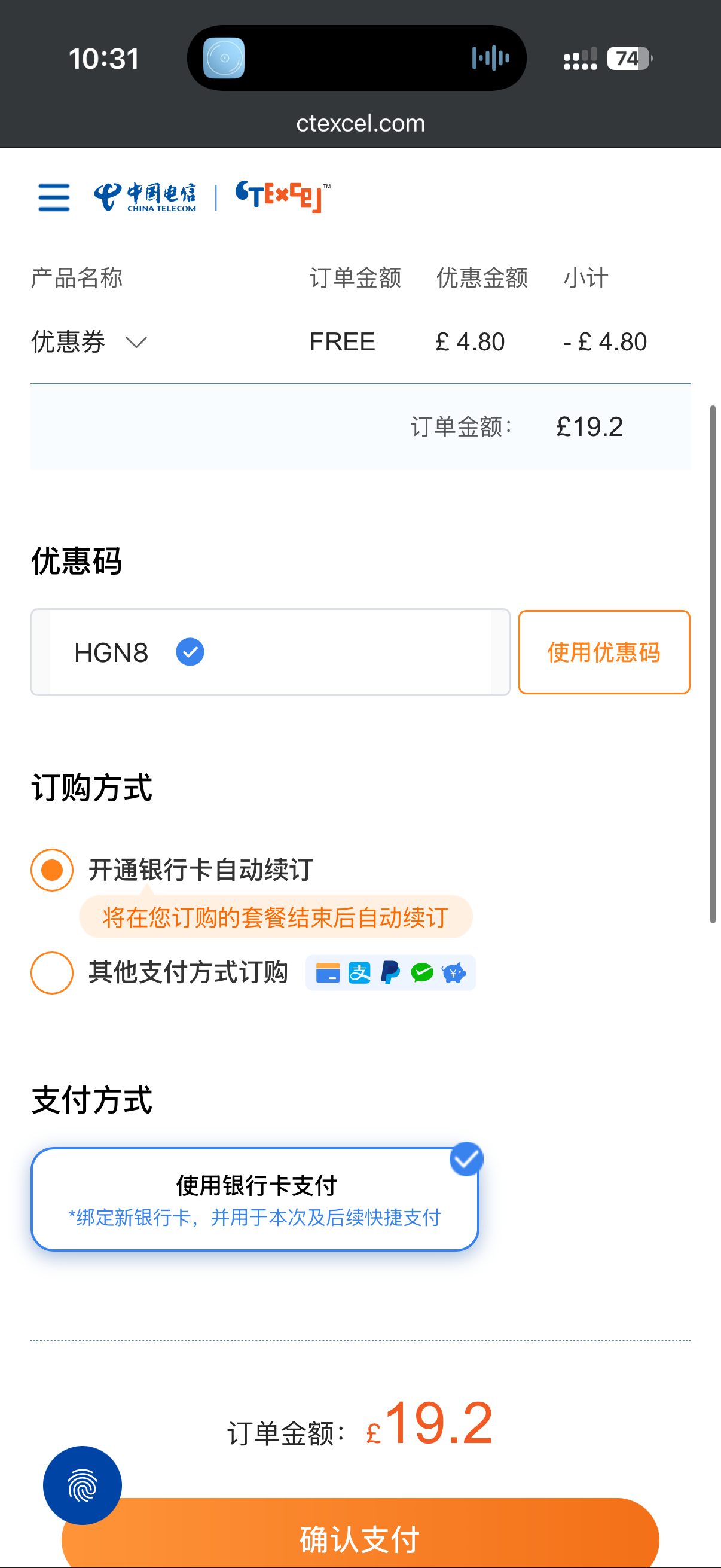
Task: Tap the blue fingerprint floating button
Action: 82,1485
